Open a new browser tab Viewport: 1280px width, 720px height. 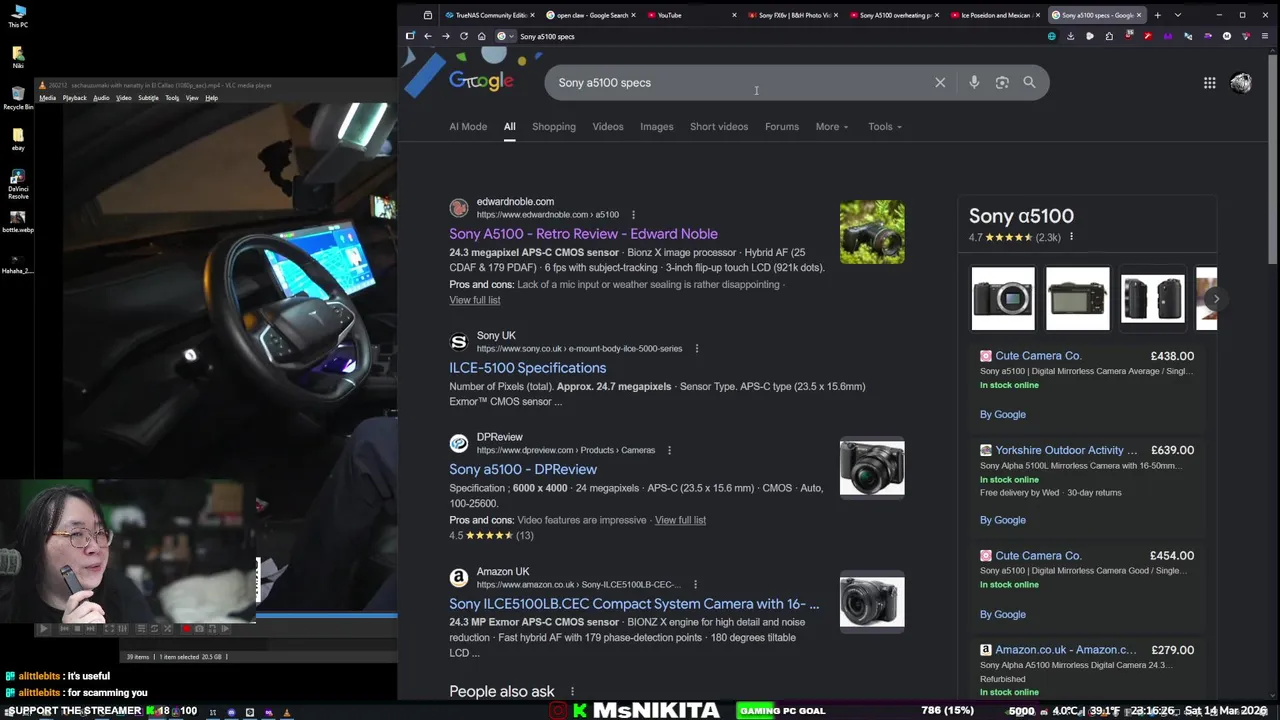(1157, 15)
